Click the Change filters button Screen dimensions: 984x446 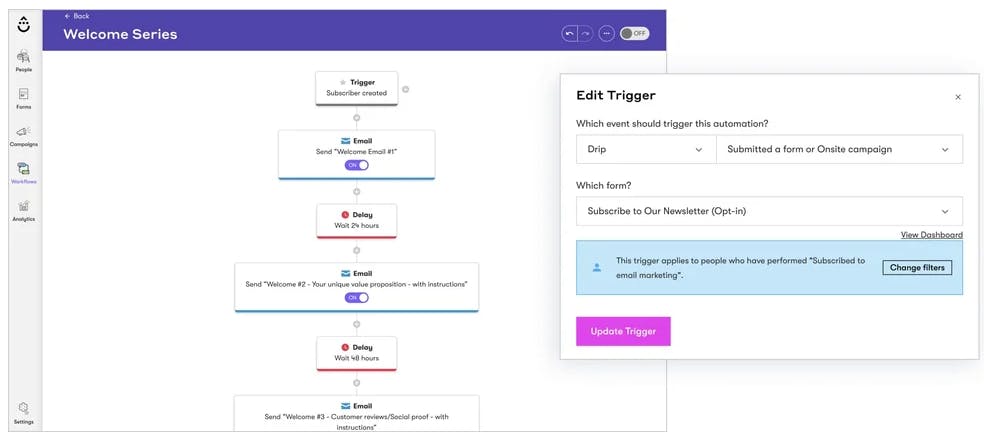(917, 268)
